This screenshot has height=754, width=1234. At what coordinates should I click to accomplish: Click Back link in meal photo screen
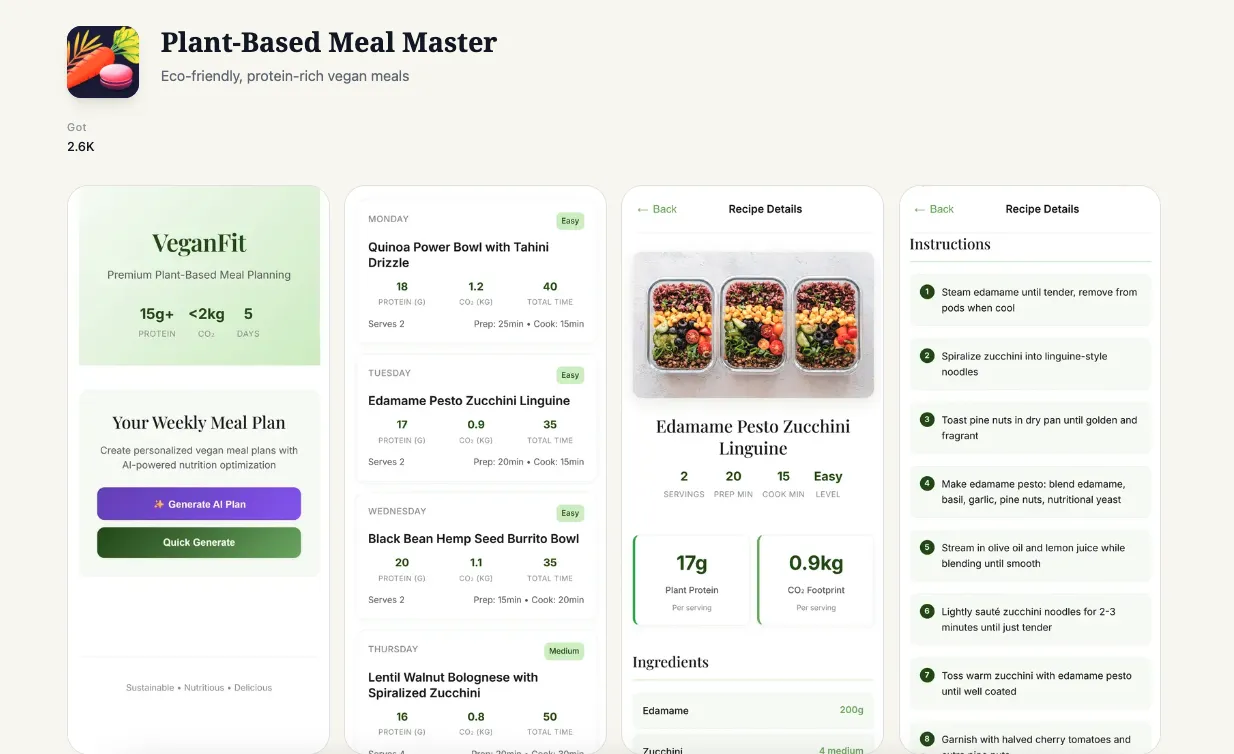(657, 209)
